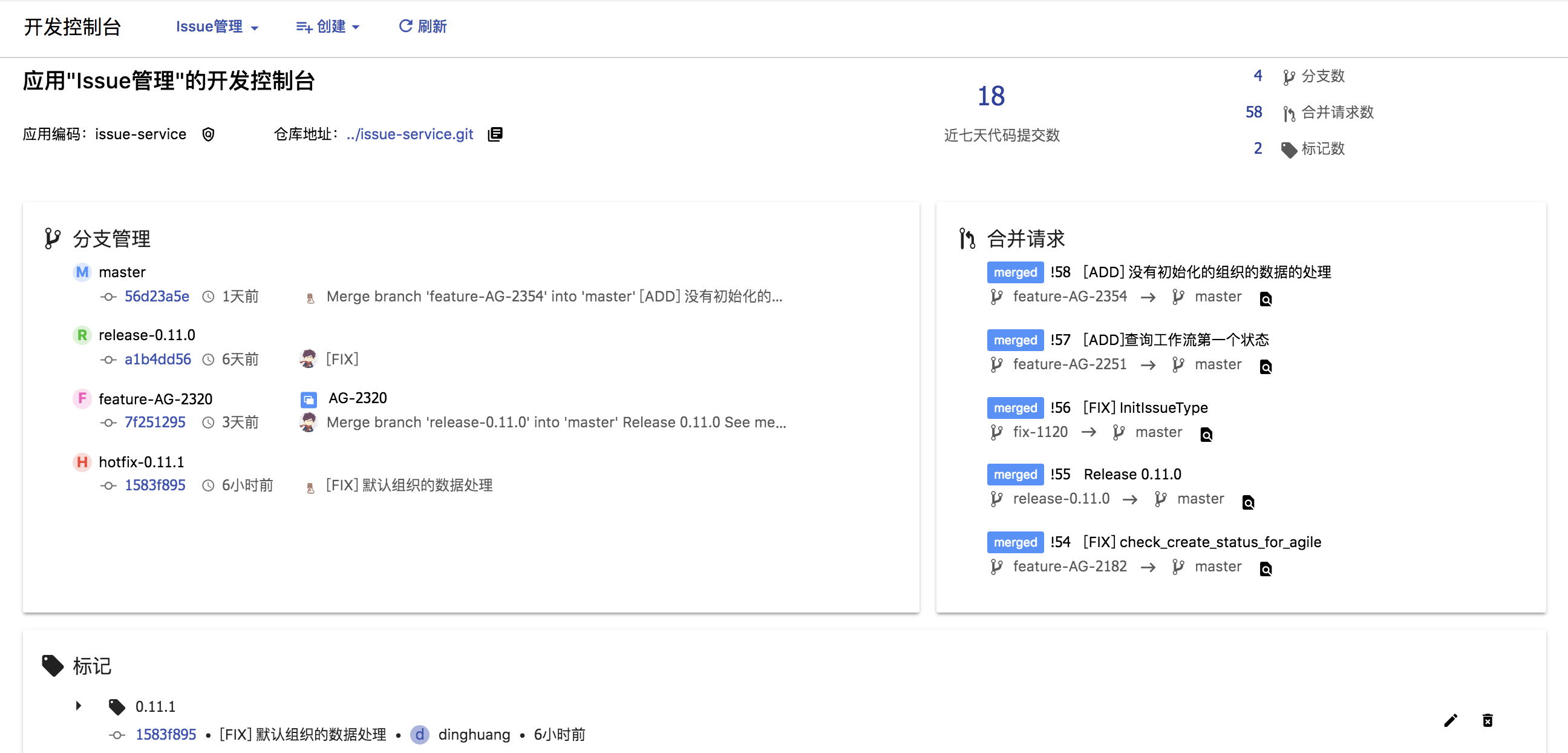
Task: Click the branch count icon beside 分支数
Action: (1288, 77)
